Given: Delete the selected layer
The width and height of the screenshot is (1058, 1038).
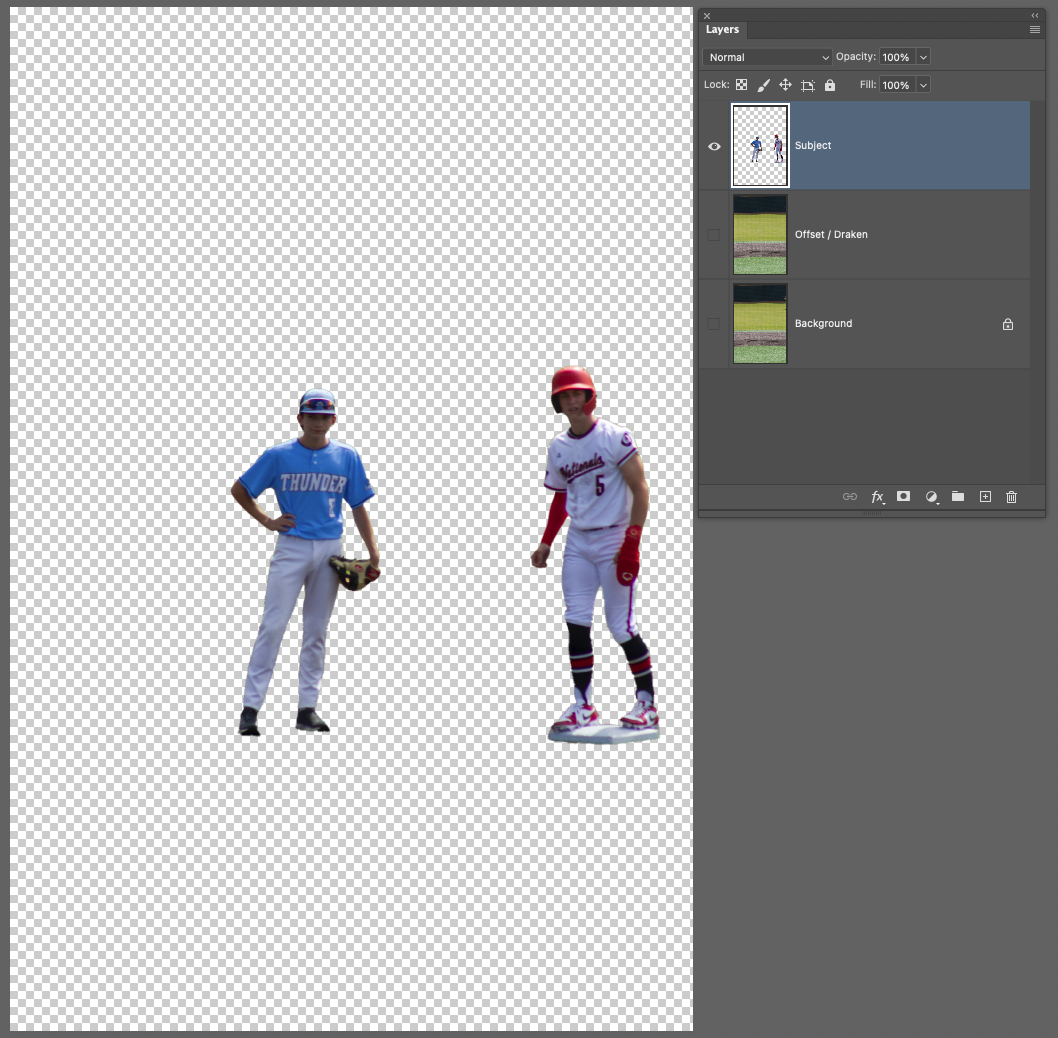Looking at the screenshot, I should coord(1011,496).
